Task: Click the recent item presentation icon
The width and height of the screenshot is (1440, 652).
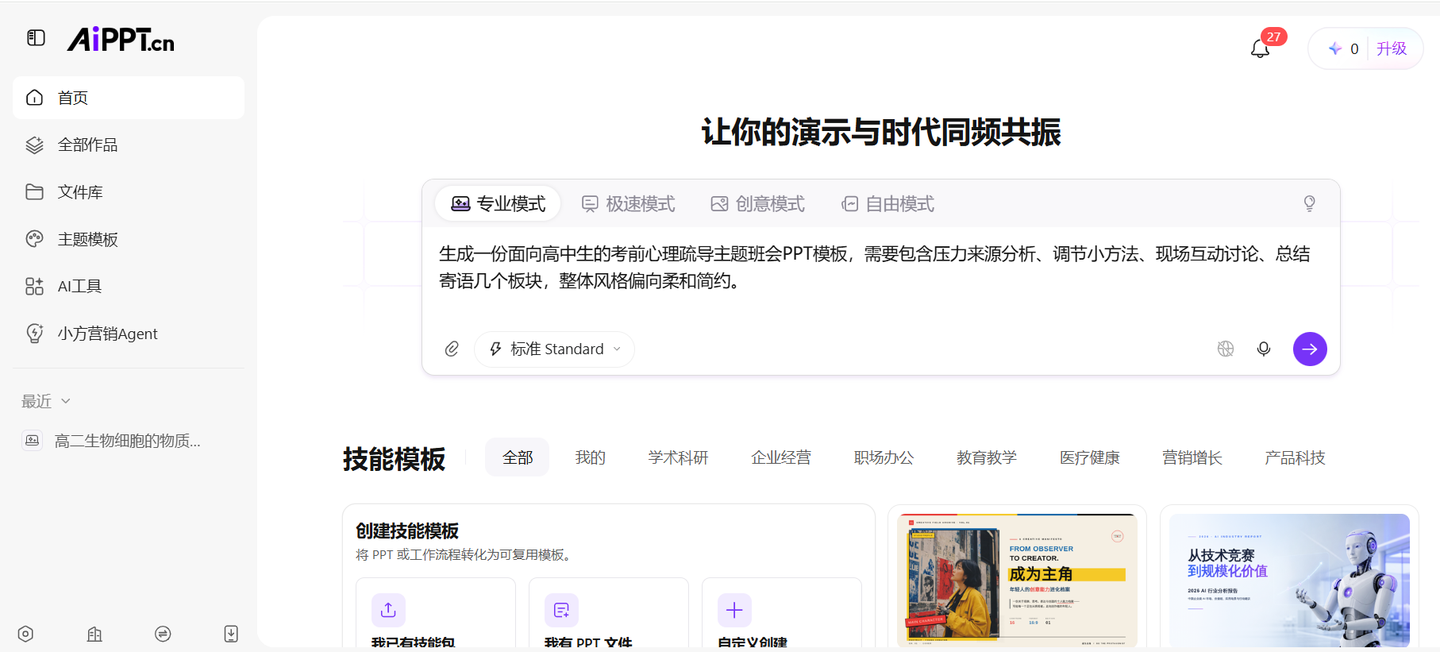Action: (x=32, y=441)
